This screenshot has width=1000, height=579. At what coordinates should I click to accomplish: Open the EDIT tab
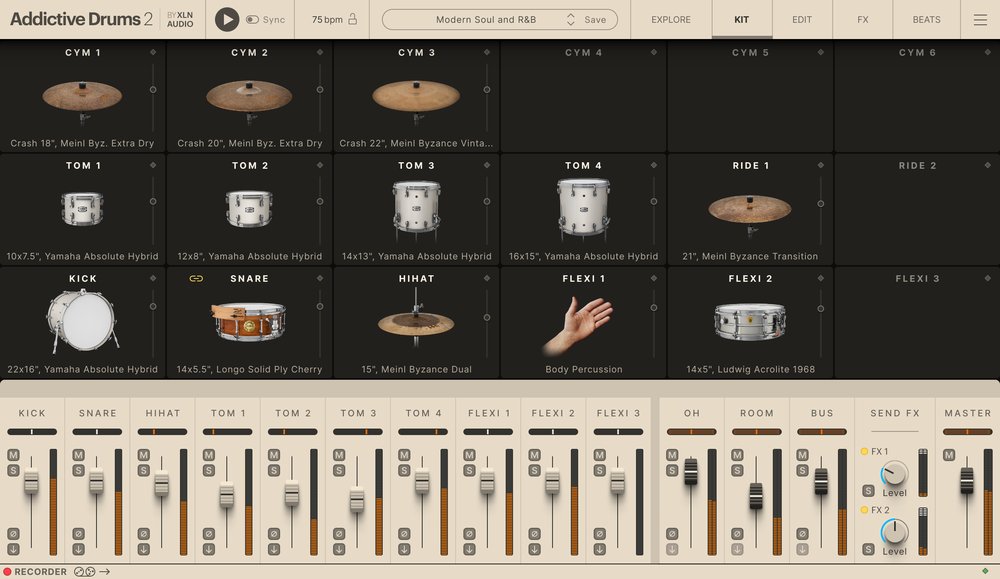click(x=801, y=19)
